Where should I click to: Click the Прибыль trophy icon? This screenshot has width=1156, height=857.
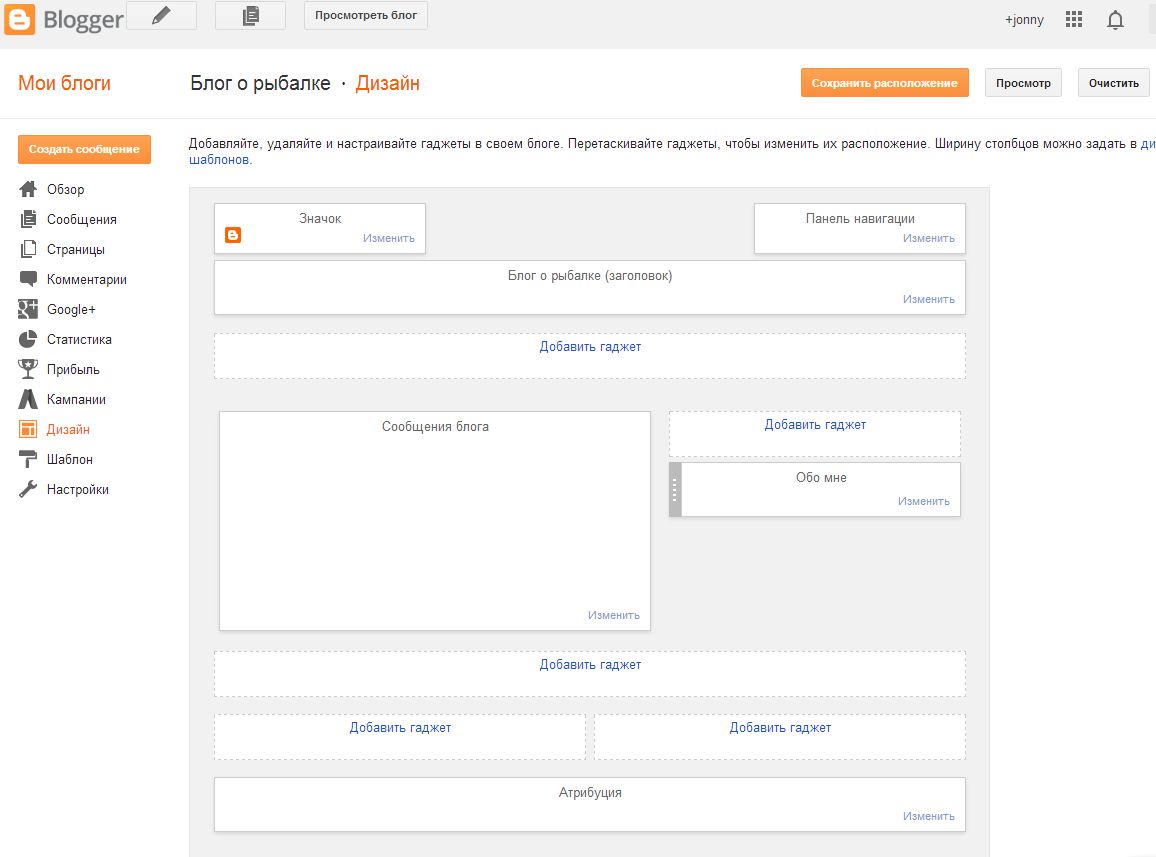coord(28,369)
